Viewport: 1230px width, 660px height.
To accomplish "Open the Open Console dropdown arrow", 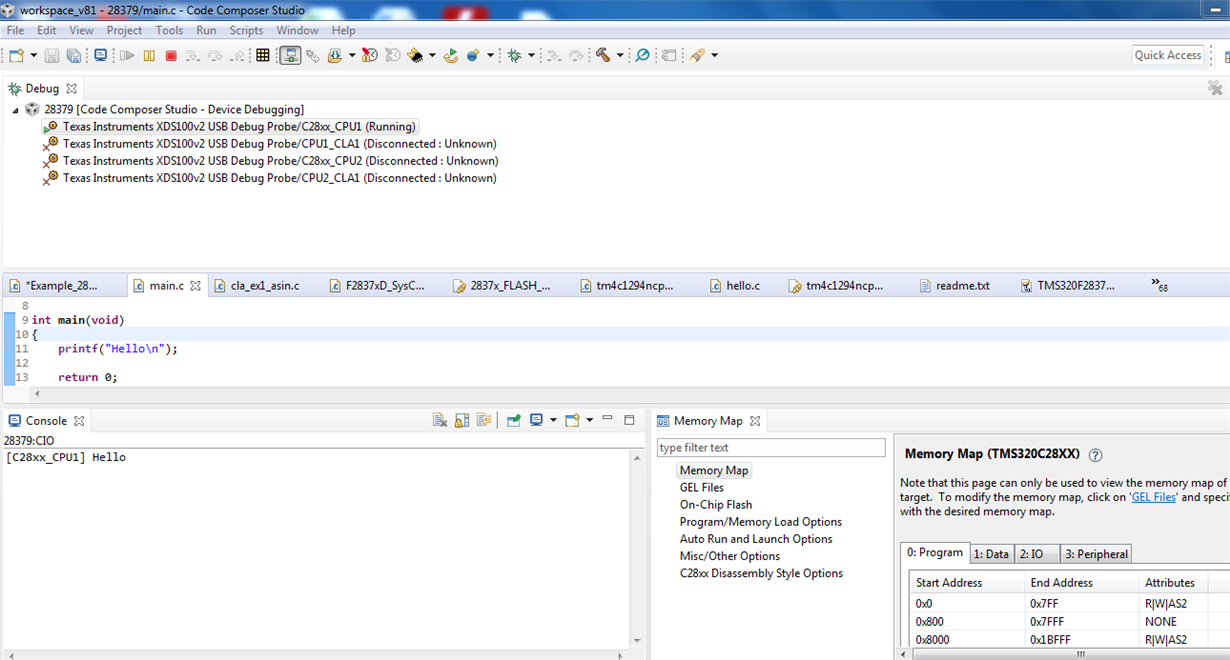I will 589,421.
